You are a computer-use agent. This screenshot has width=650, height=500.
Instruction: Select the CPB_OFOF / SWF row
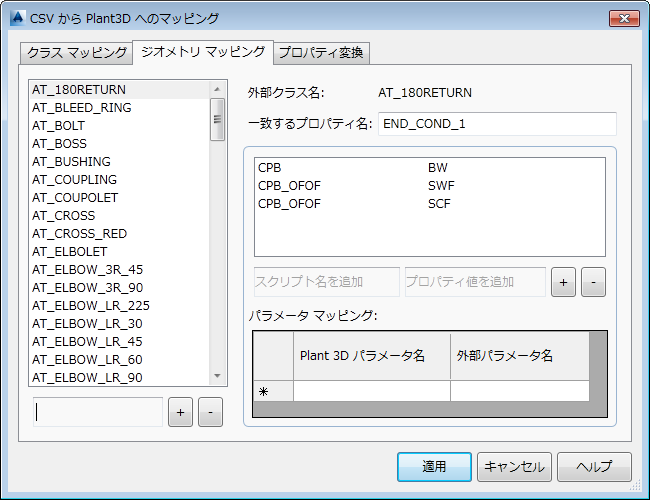(x=429, y=186)
